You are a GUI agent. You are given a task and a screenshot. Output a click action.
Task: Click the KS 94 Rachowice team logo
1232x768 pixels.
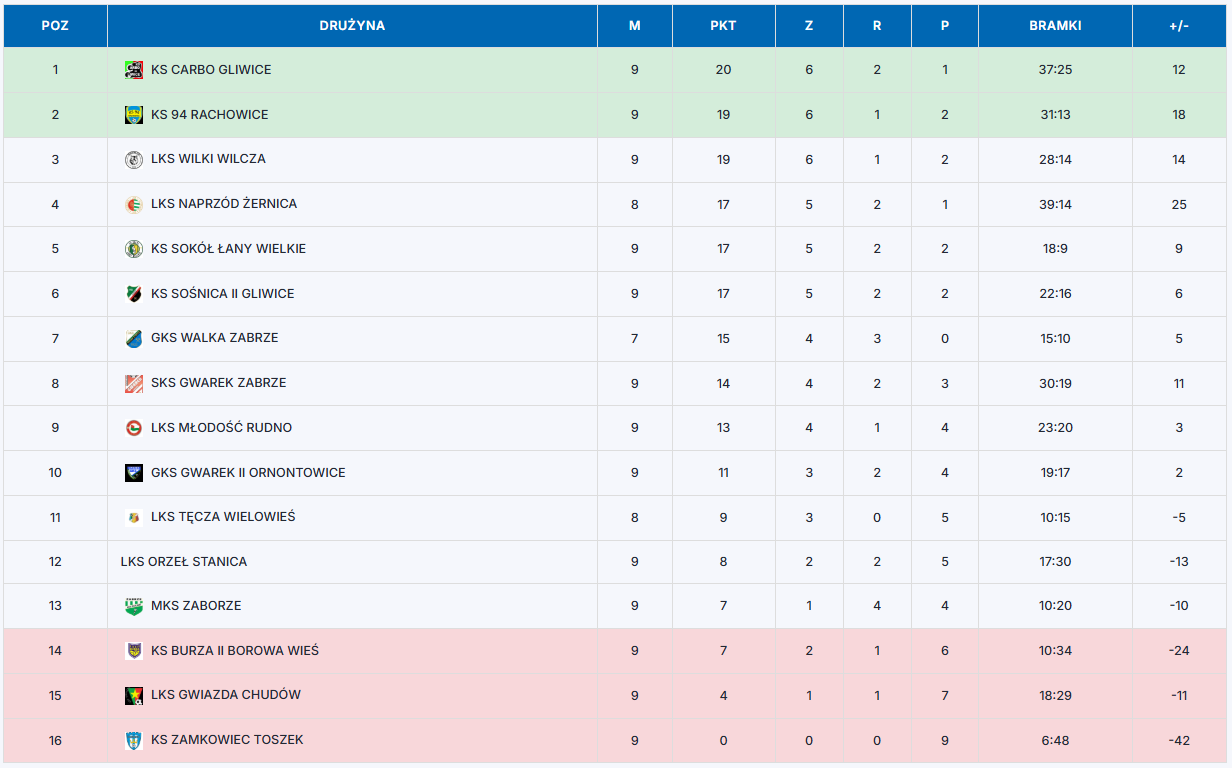[x=134, y=115]
